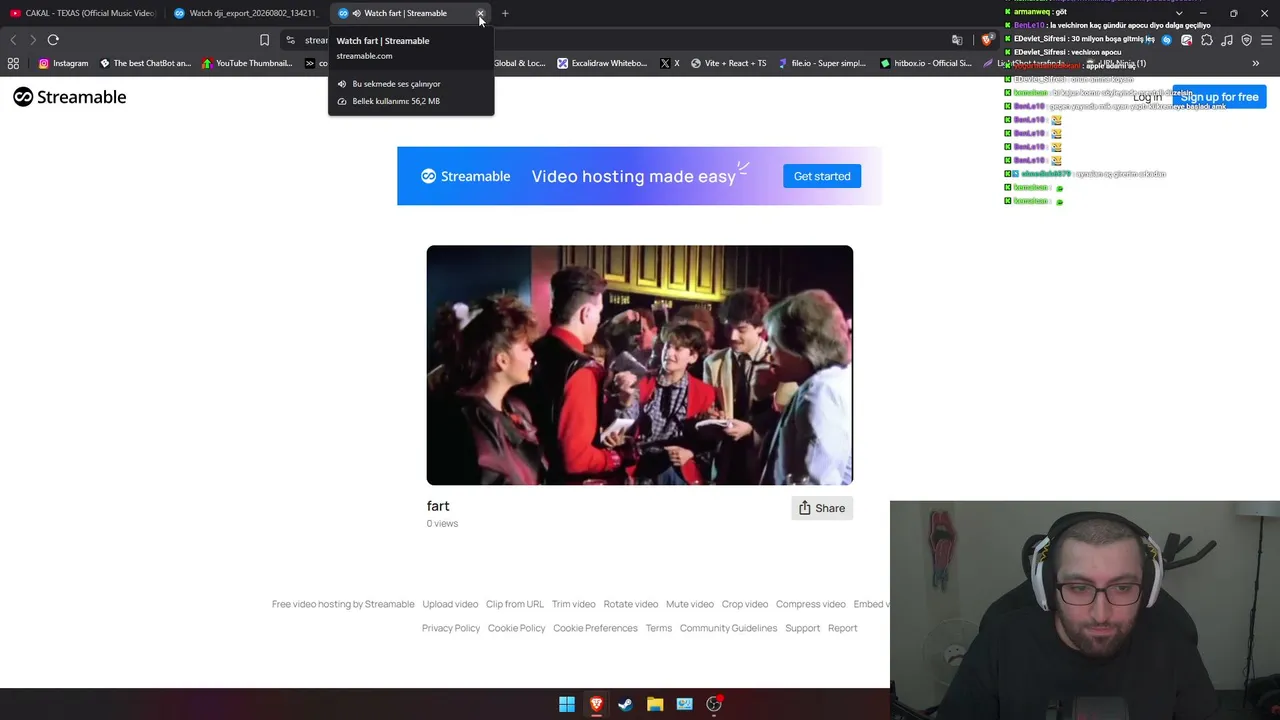Share the fart video
The height and width of the screenshot is (720, 1280).
(x=822, y=508)
